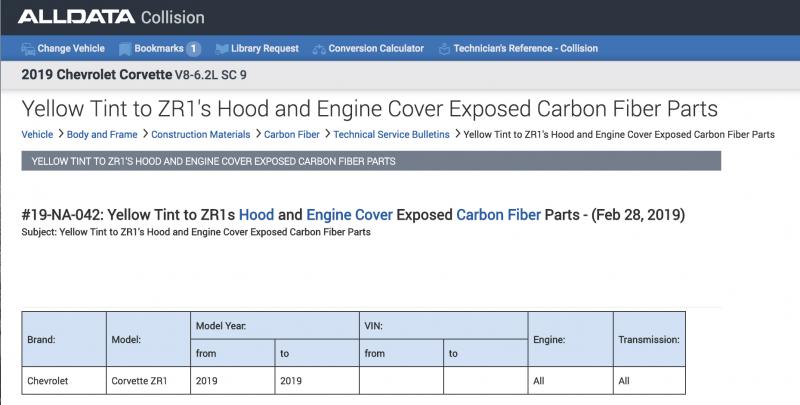Follow the Hood link in bulletin title
Screen dimensions: 800x405
(x=257, y=215)
